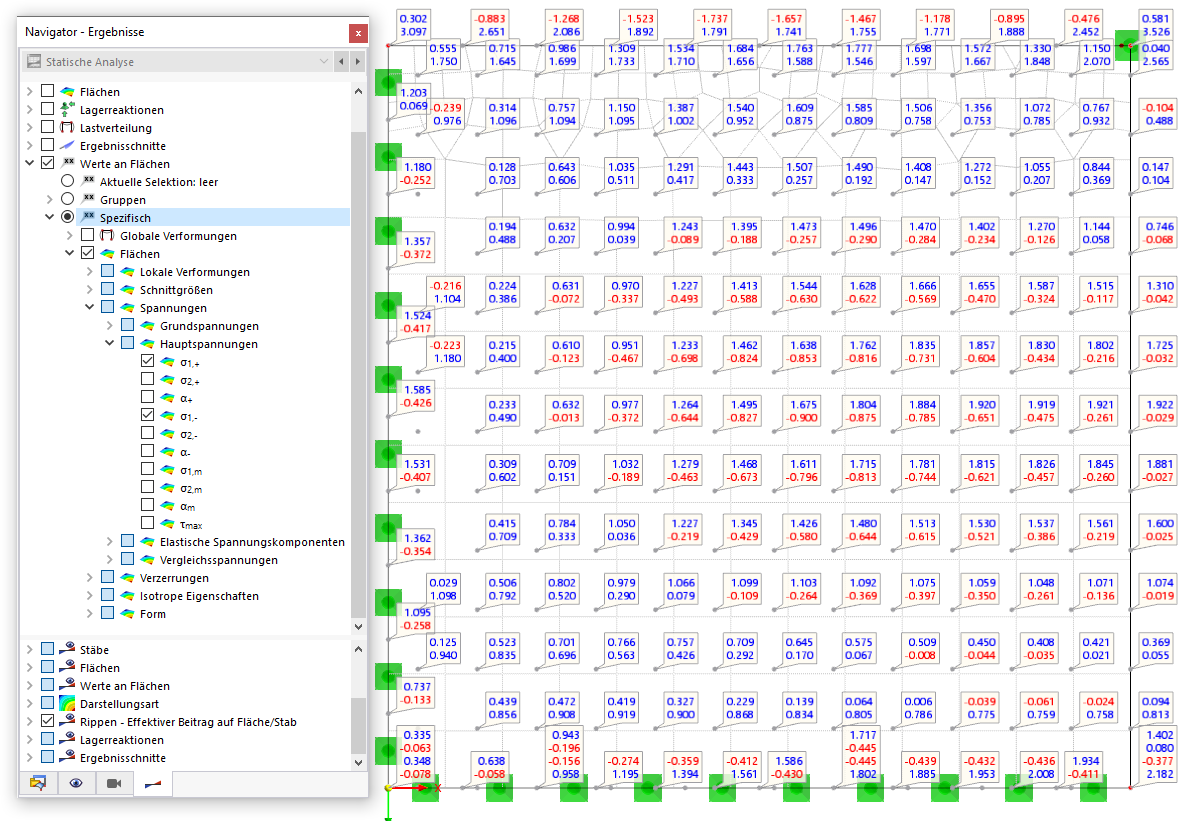Click the σ2,- result icon
This screenshot has height=821, width=1178.
point(168,433)
